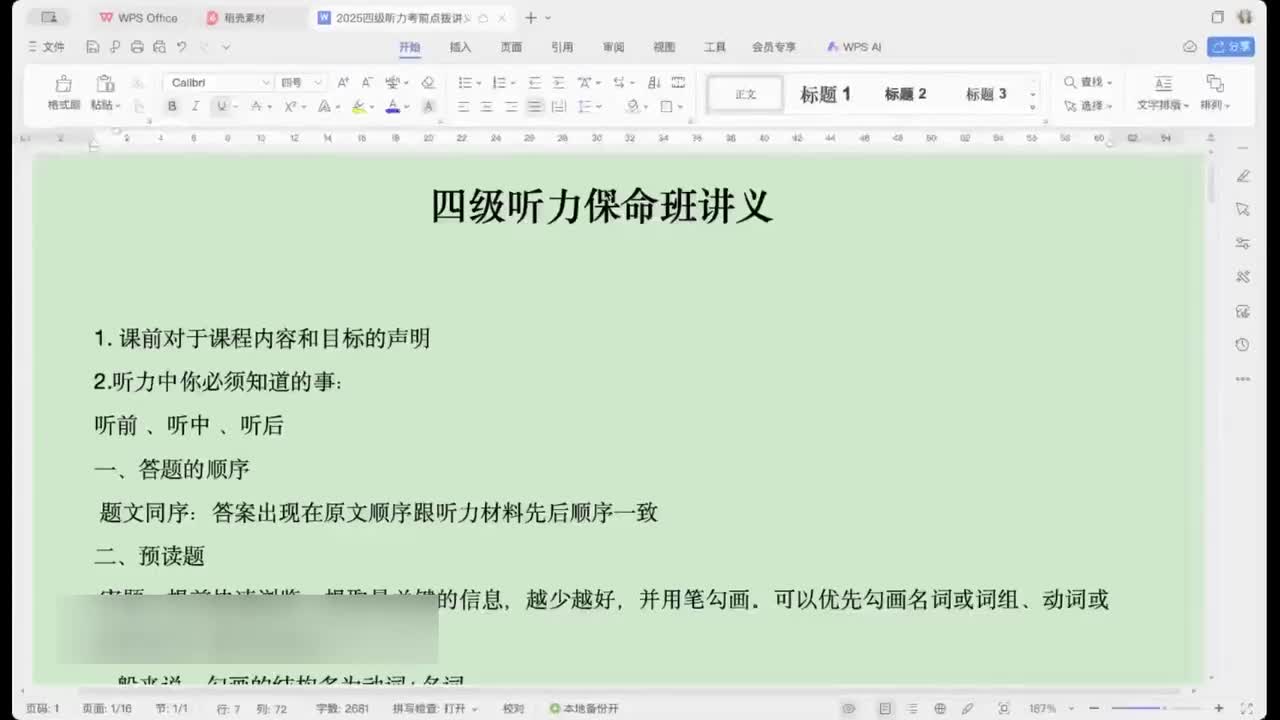Click the bulleted list icon
This screenshot has height=720, width=1280.
click(x=464, y=83)
